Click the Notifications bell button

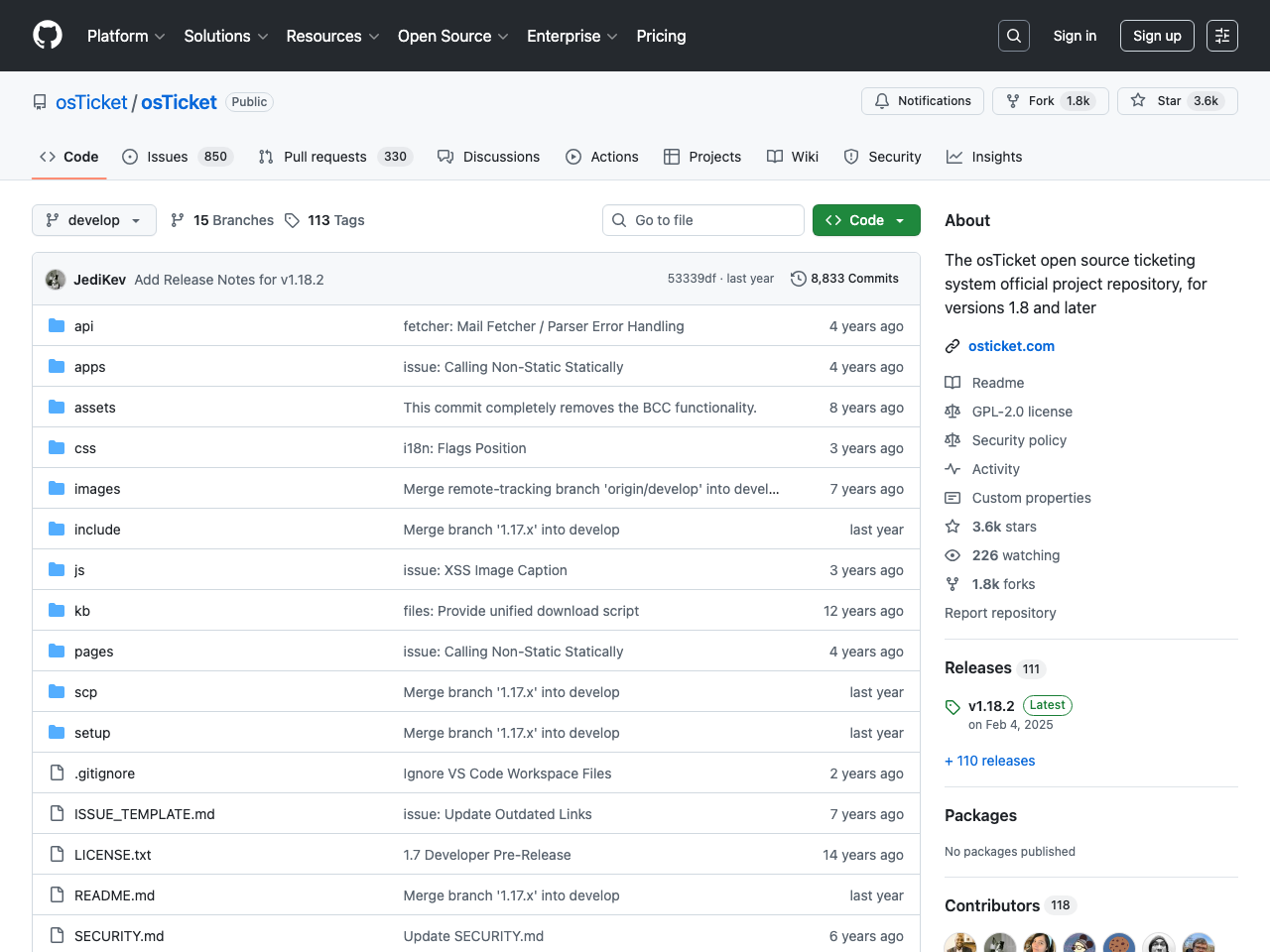tap(923, 101)
